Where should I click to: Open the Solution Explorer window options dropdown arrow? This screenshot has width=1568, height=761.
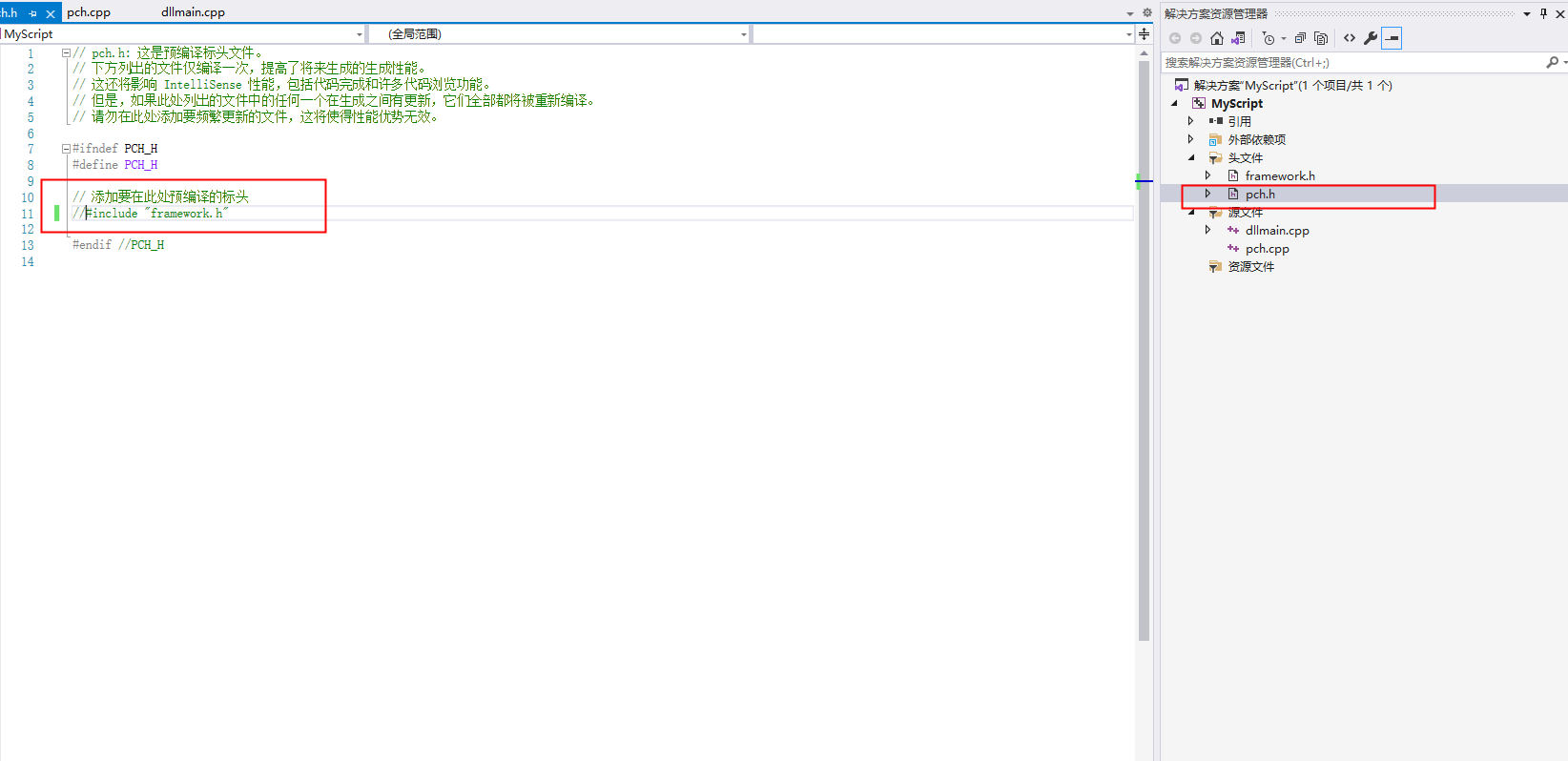[1527, 13]
